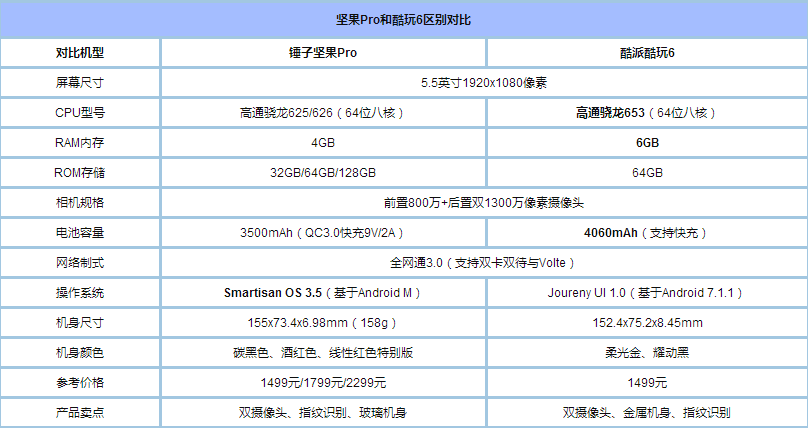
Task: Click the 6GB RAM cell
Action: click(x=647, y=143)
